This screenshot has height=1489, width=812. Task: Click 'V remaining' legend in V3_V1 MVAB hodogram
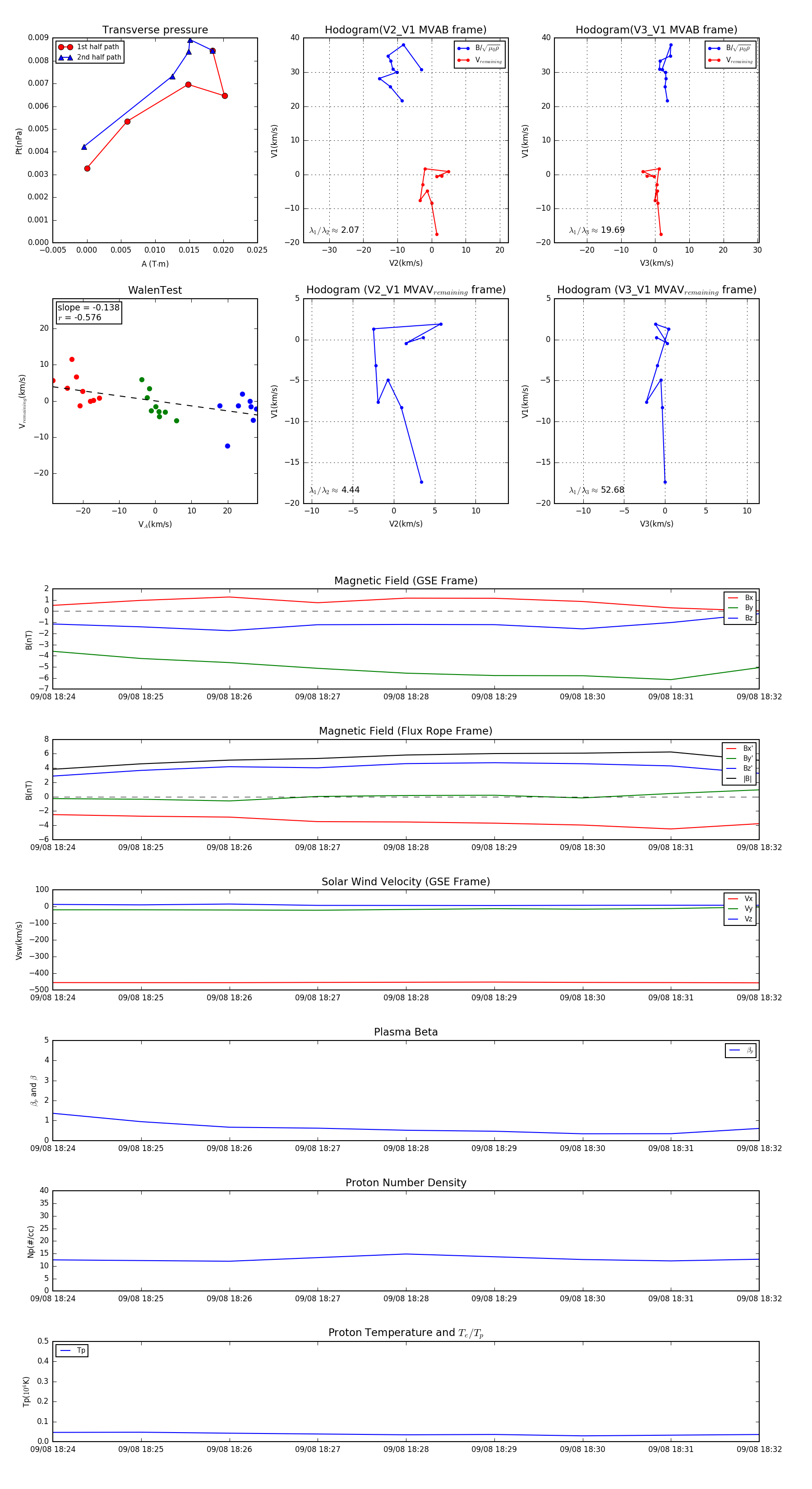(730, 60)
